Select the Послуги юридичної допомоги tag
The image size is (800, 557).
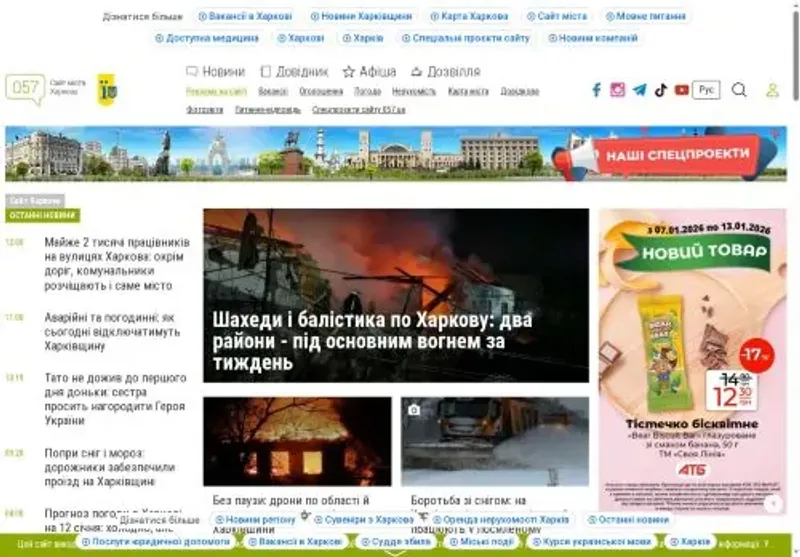click(156, 542)
